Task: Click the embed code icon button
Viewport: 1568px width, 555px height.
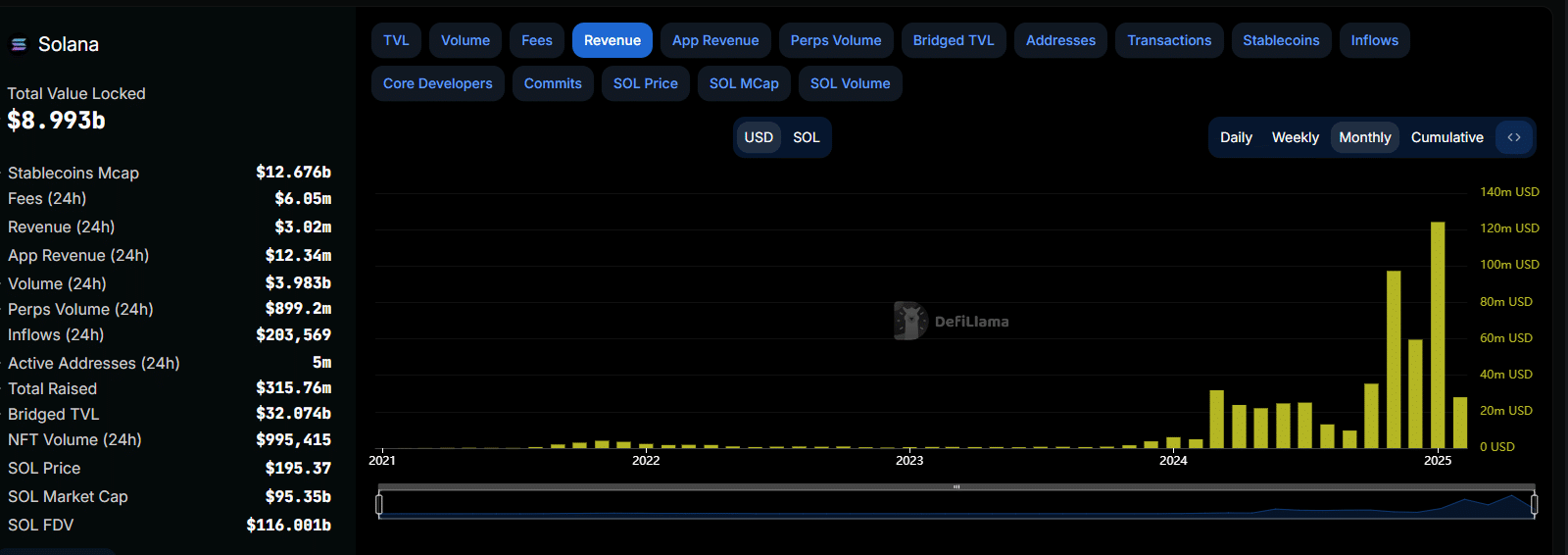Action: 1514,137
